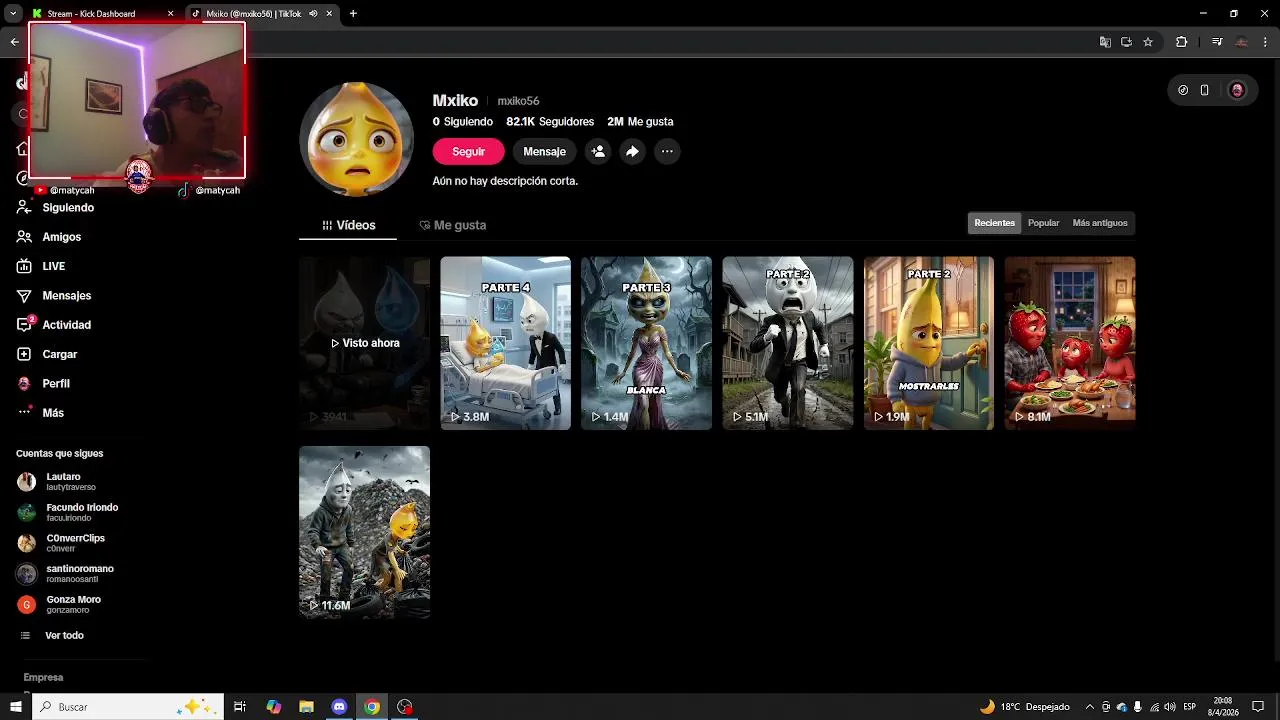This screenshot has width=1280, height=720.
Task: Click the Chrome profile avatar in toolbar
Action: click(1242, 42)
